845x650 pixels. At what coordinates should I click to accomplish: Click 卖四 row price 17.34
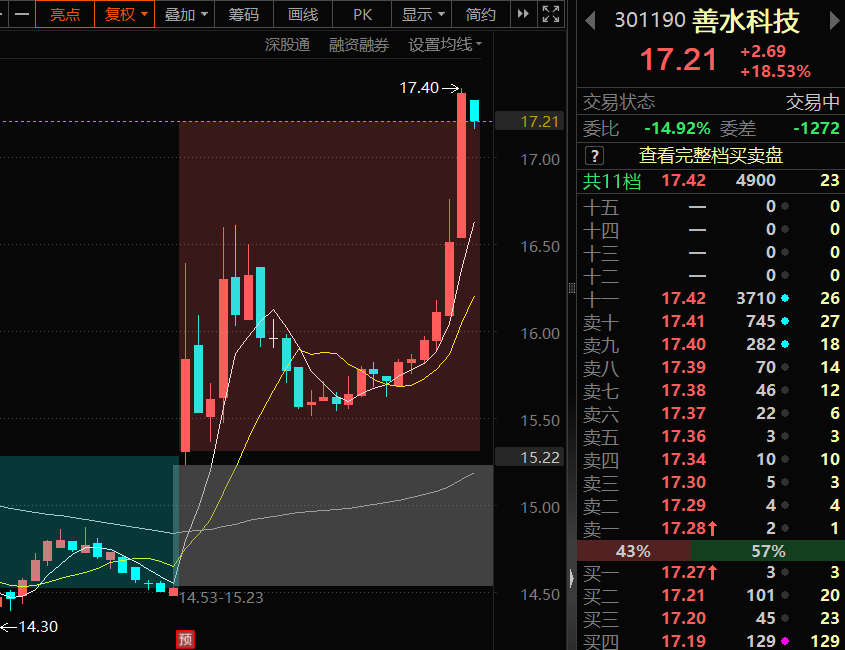[683, 459]
